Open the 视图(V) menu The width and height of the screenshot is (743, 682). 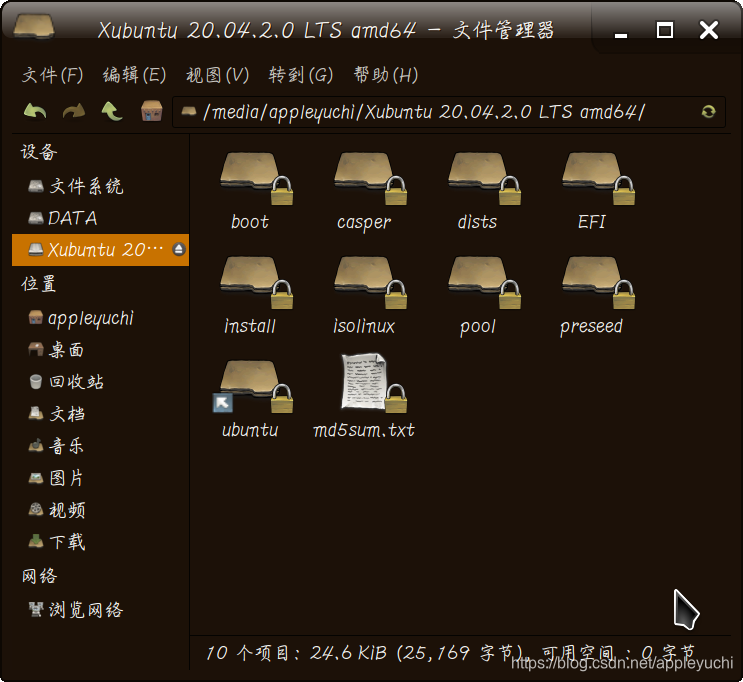tap(217, 75)
